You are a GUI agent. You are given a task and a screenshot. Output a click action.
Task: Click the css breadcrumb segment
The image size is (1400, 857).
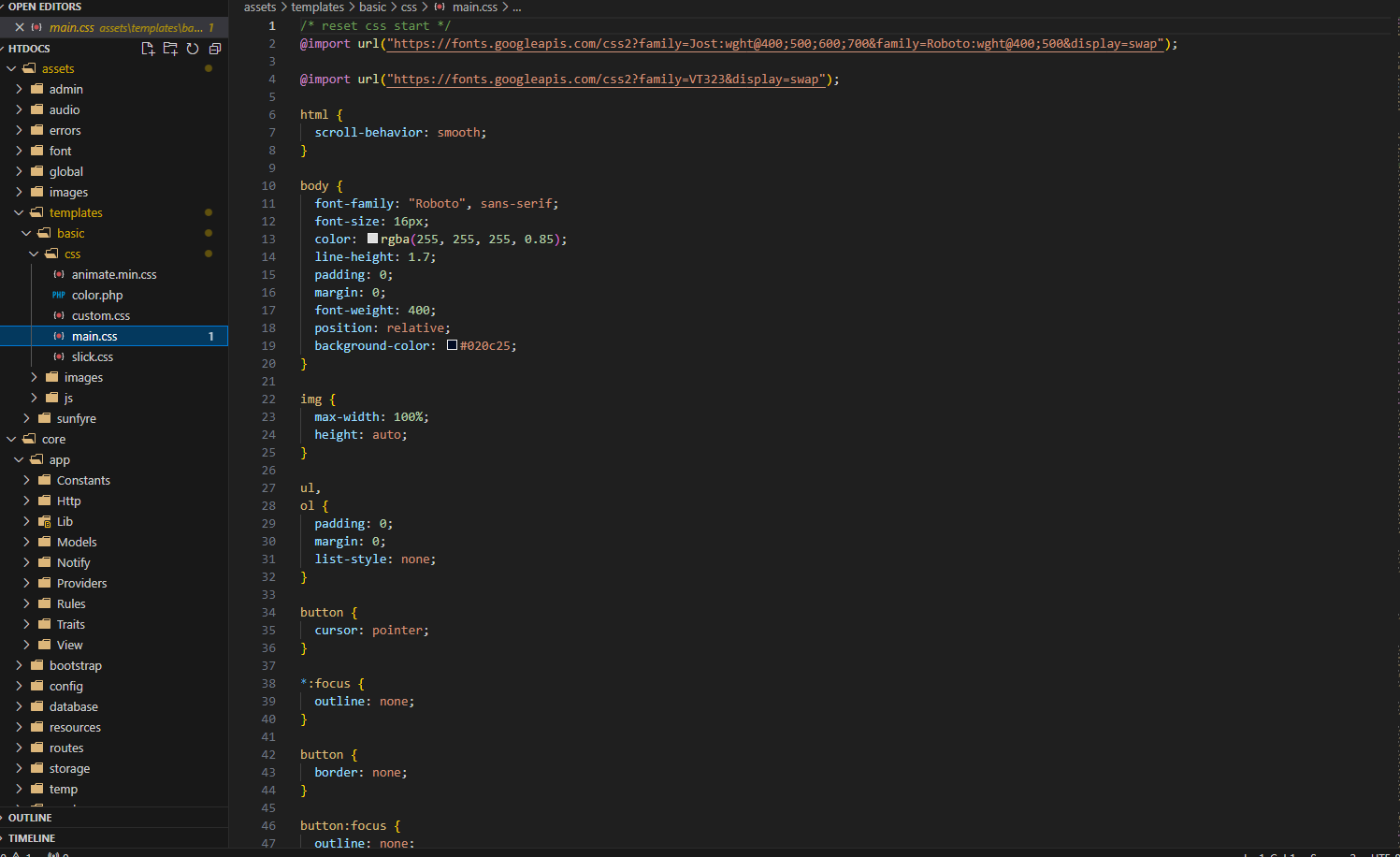(409, 7)
